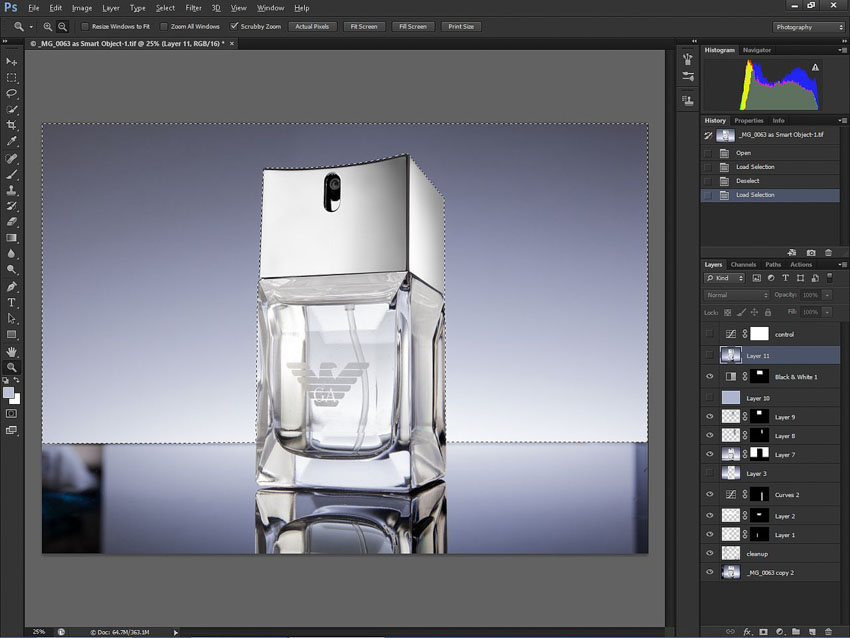Hide the Curves 2 adjustment layer
850x638 pixels.
(710, 494)
